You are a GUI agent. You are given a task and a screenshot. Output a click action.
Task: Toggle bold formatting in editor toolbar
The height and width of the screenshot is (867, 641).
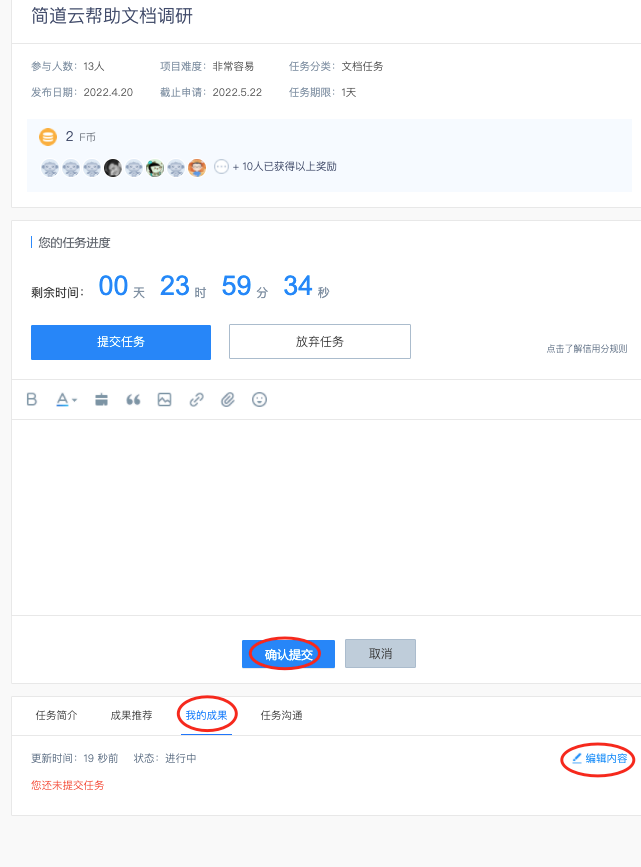click(x=32, y=399)
